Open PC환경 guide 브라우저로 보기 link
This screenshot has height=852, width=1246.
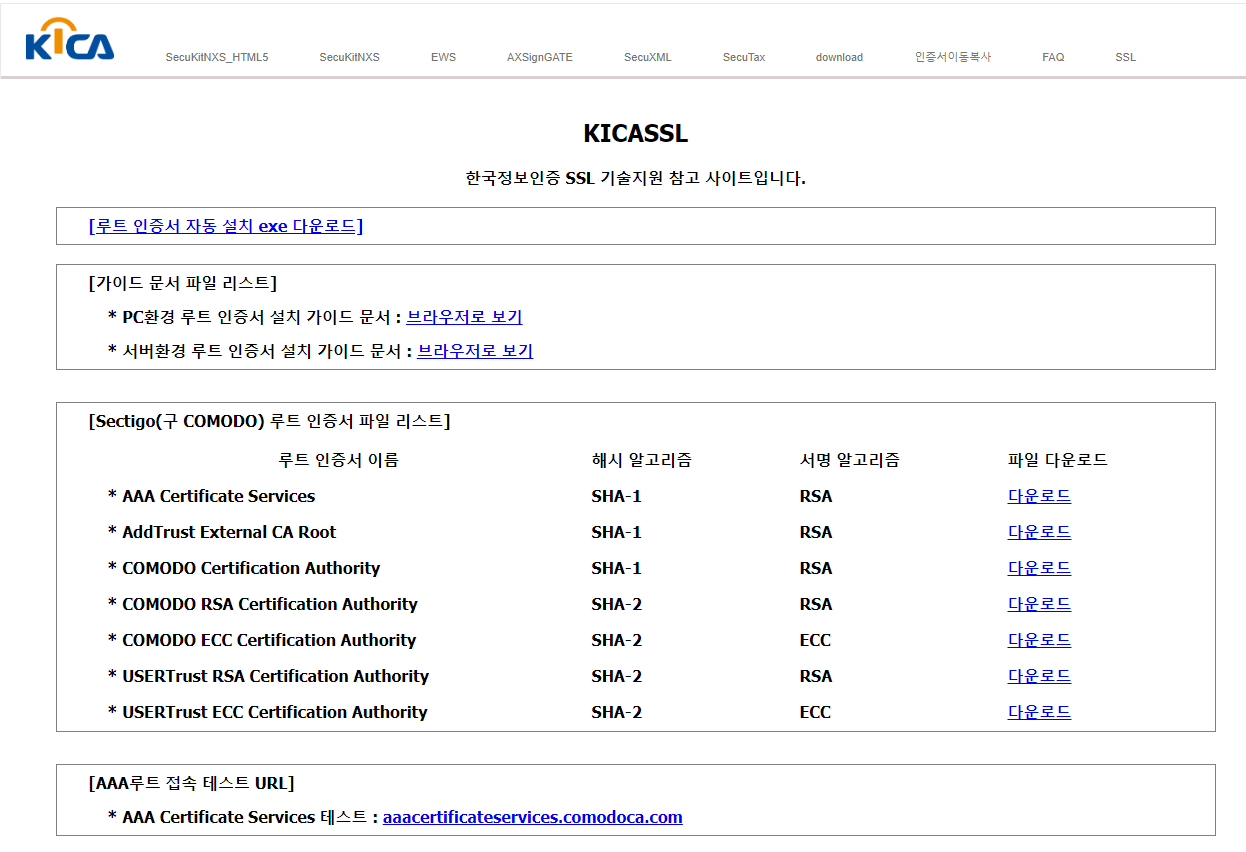[464, 317]
